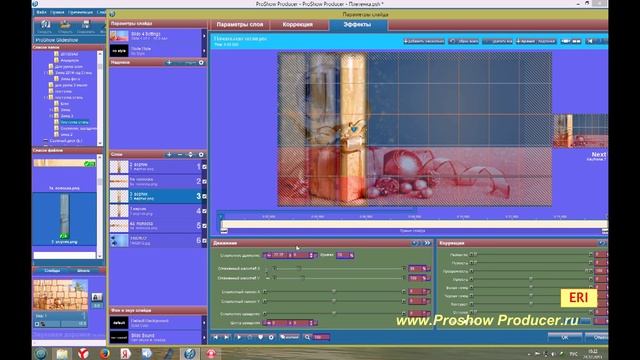Expand the Slide 4 Settings arrow
Viewport: 640px width, 360px height.
coord(204,36)
